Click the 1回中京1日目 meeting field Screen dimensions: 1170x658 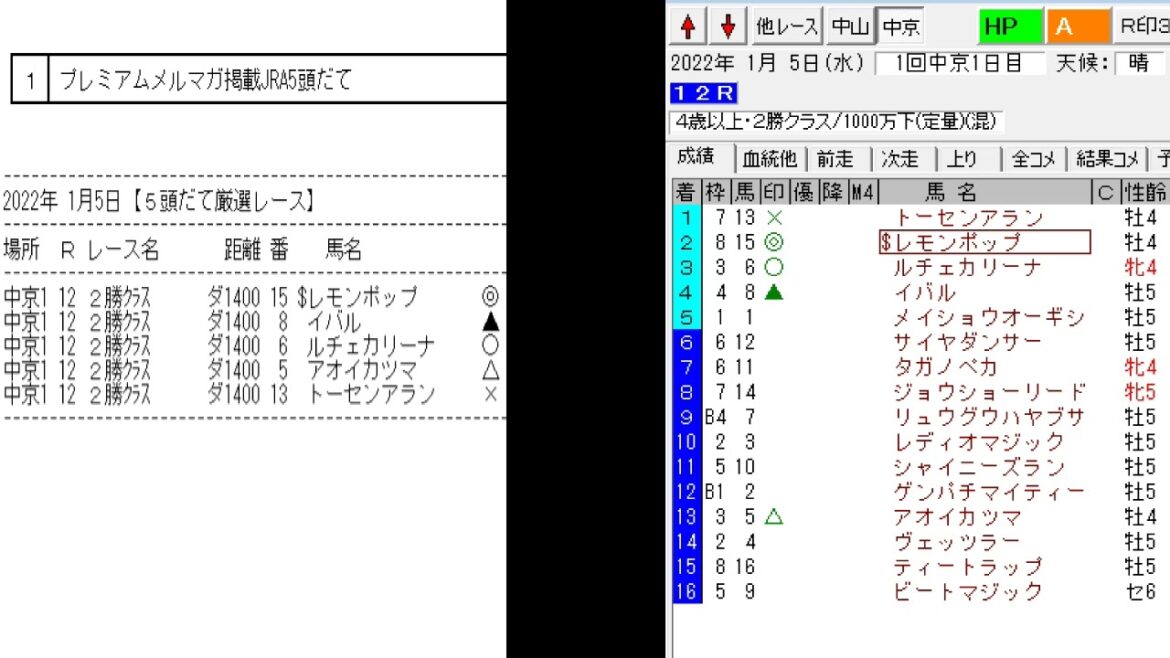click(958, 63)
